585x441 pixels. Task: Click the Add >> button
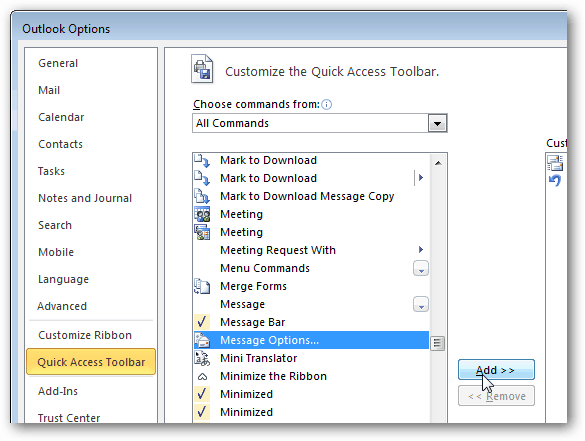496,370
